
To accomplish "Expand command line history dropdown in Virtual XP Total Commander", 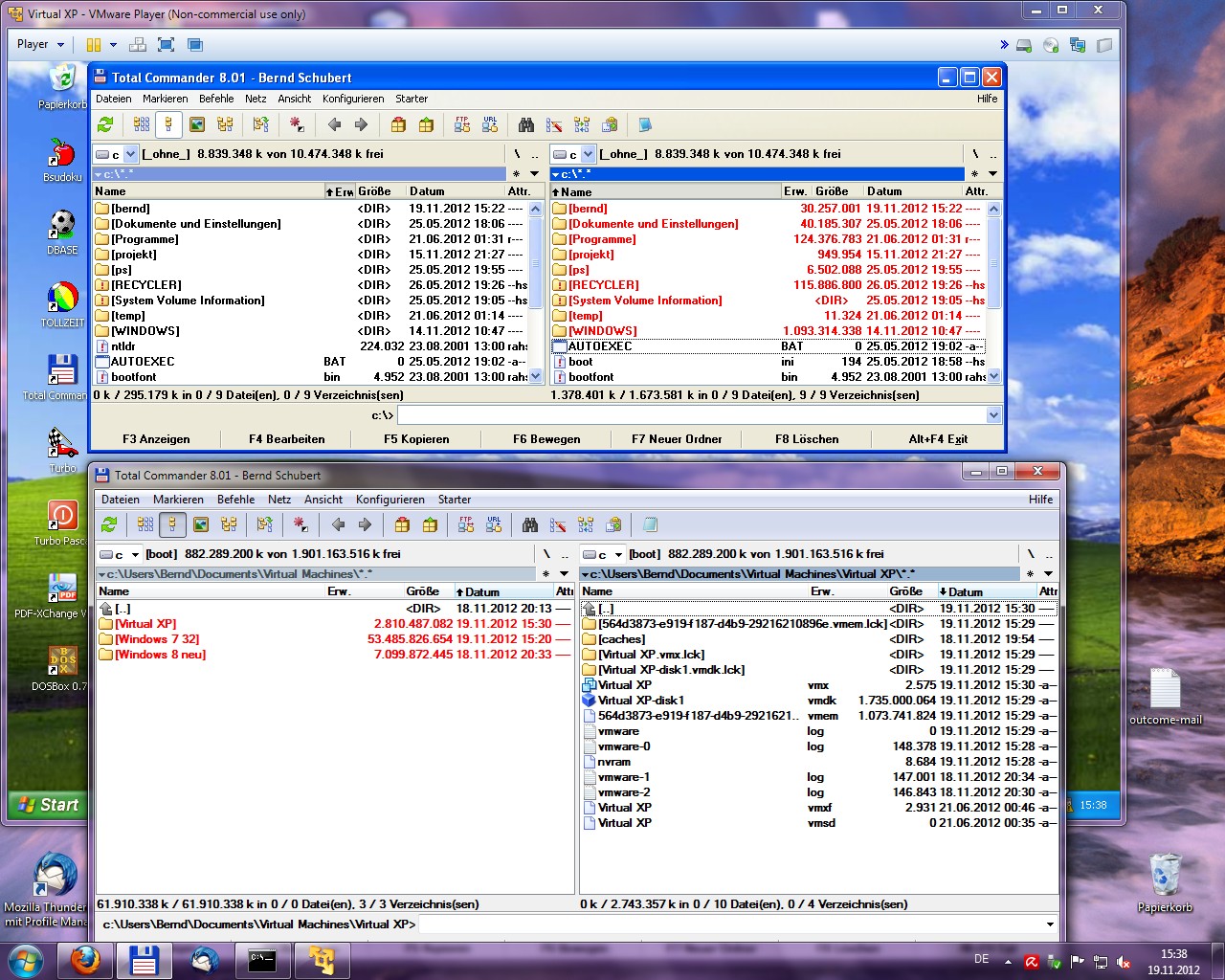I will 993,415.
